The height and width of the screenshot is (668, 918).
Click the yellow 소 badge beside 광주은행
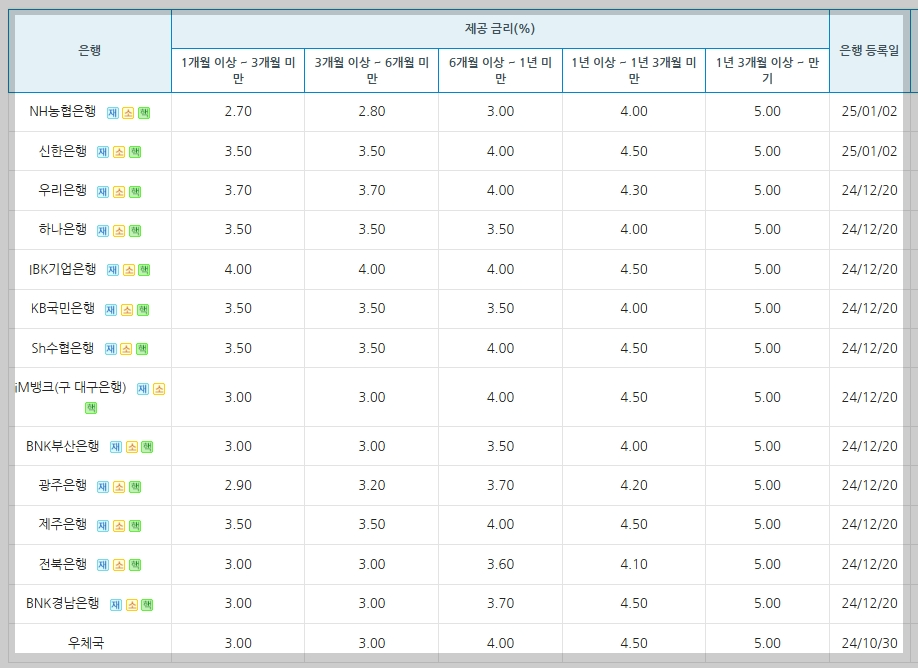point(119,487)
